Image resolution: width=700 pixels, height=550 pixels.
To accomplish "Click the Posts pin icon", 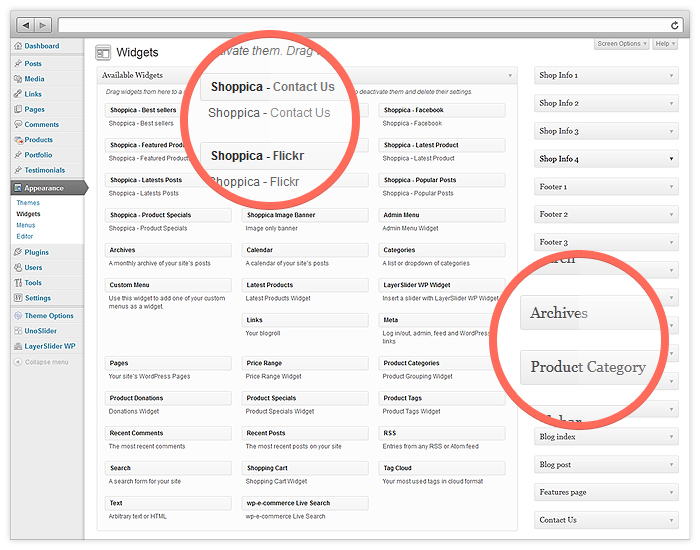I will pyautogui.click(x=18, y=63).
